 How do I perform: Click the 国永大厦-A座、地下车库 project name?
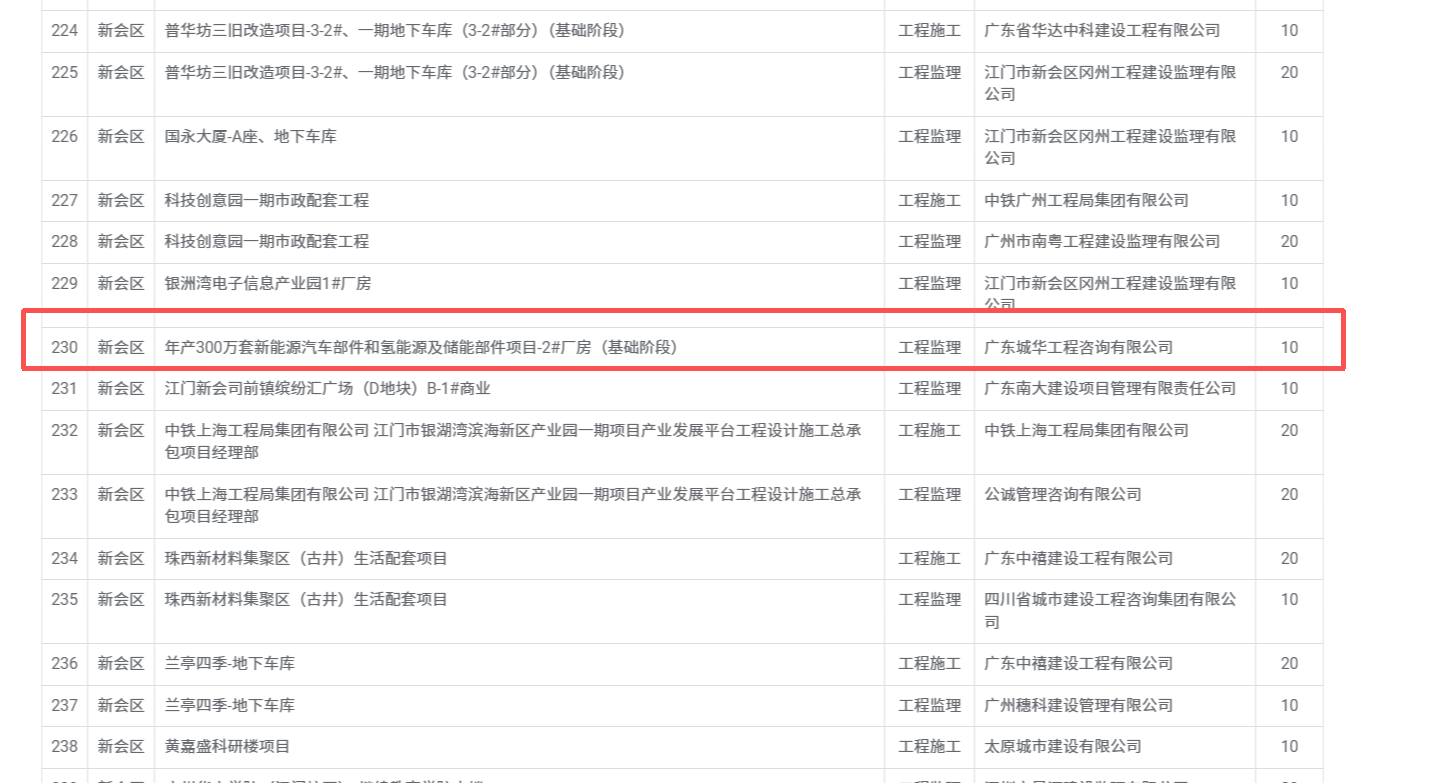click(250, 136)
